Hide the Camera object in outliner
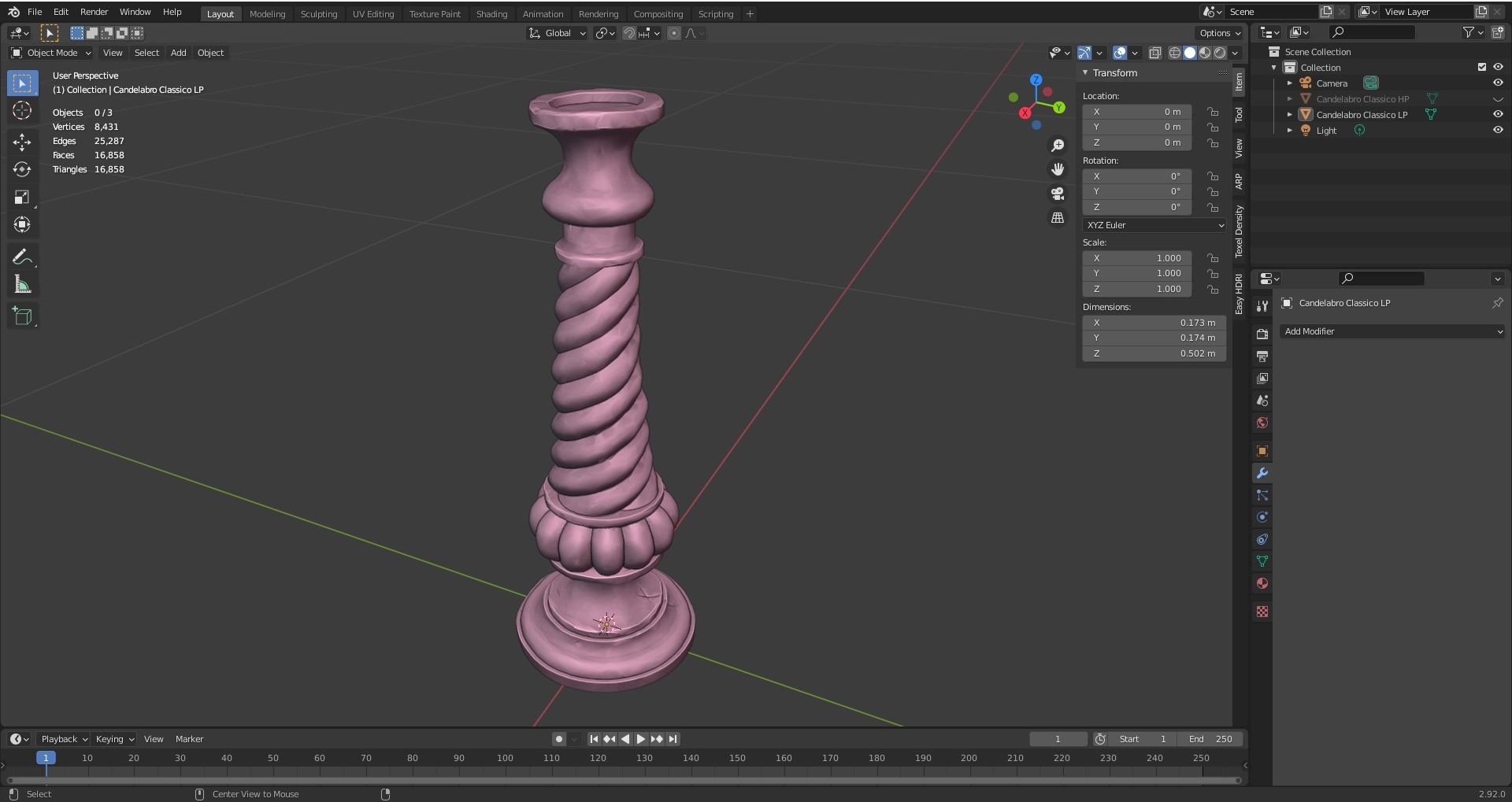 pos(1498,83)
